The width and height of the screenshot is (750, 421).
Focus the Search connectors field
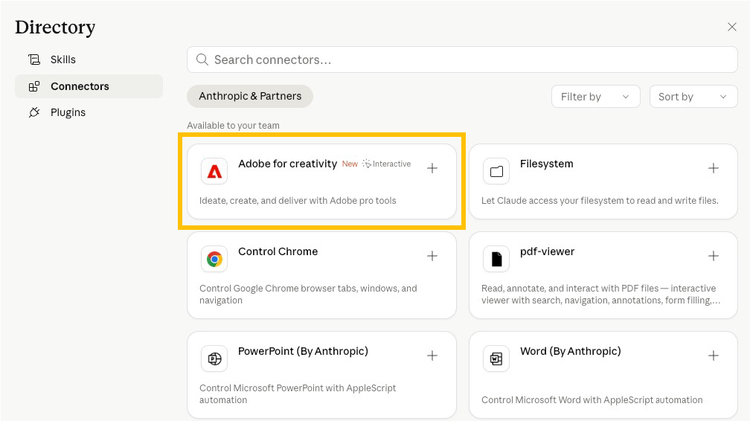[x=462, y=60]
